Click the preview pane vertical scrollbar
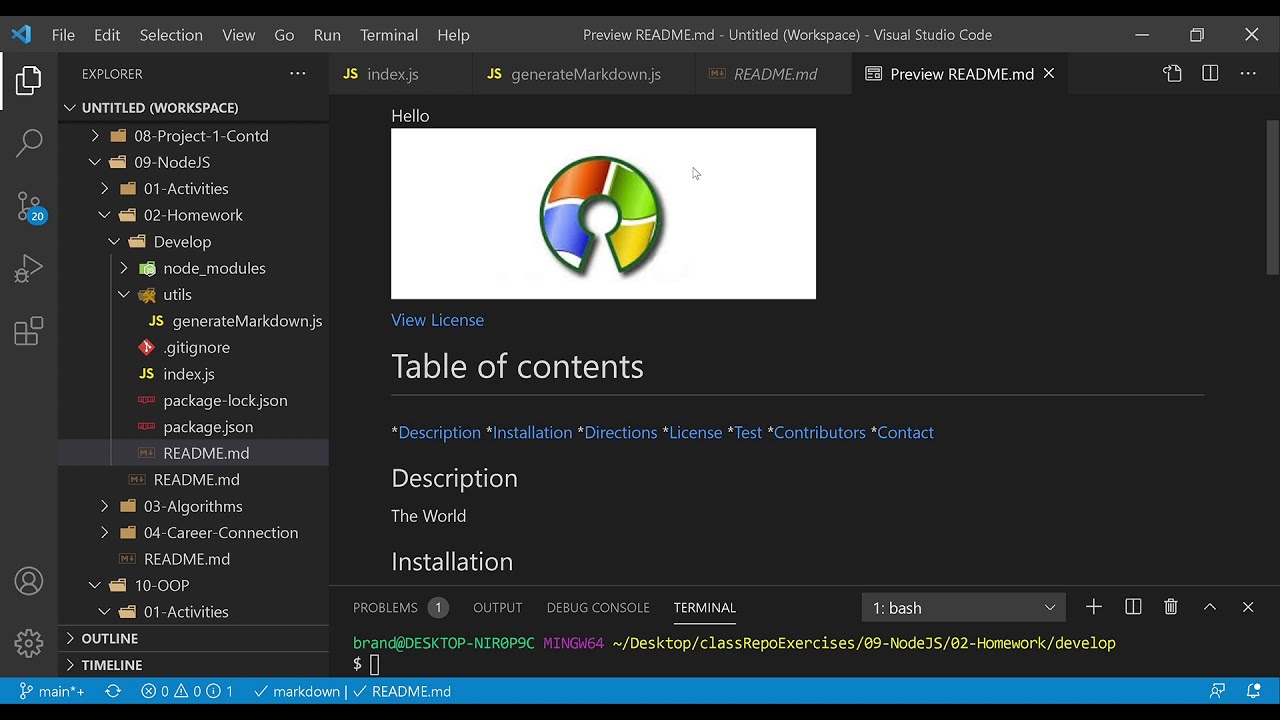1280x720 pixels. (x=1273, y=196)
